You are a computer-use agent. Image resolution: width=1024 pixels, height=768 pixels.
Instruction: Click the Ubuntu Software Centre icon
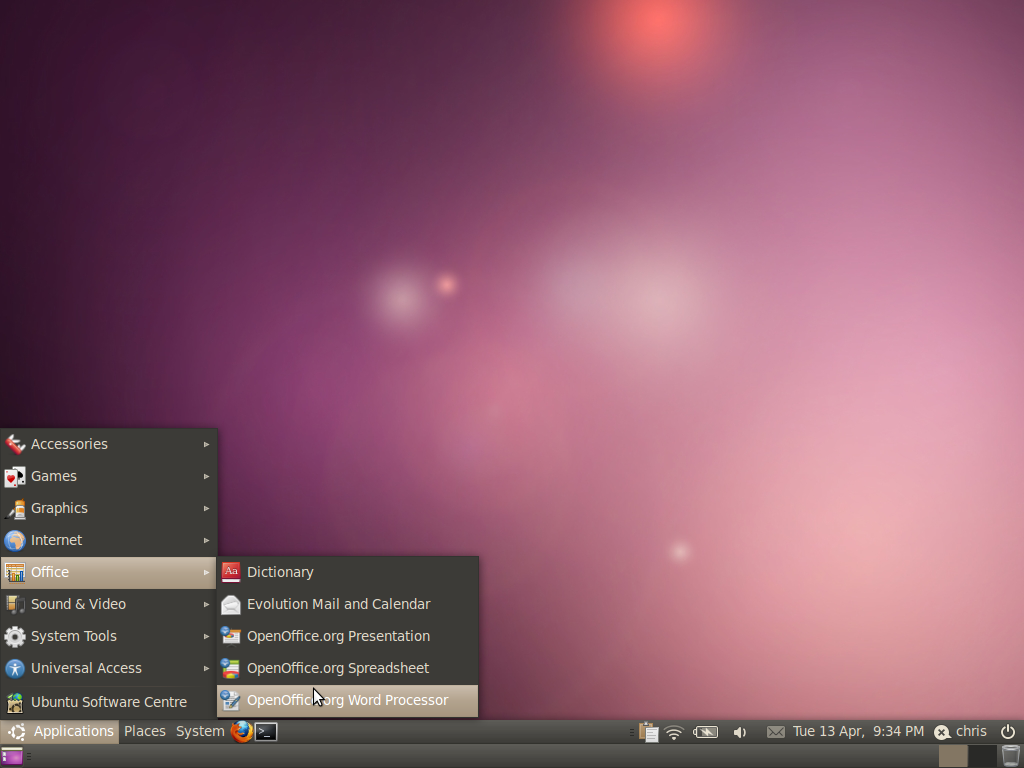point(14,703)
